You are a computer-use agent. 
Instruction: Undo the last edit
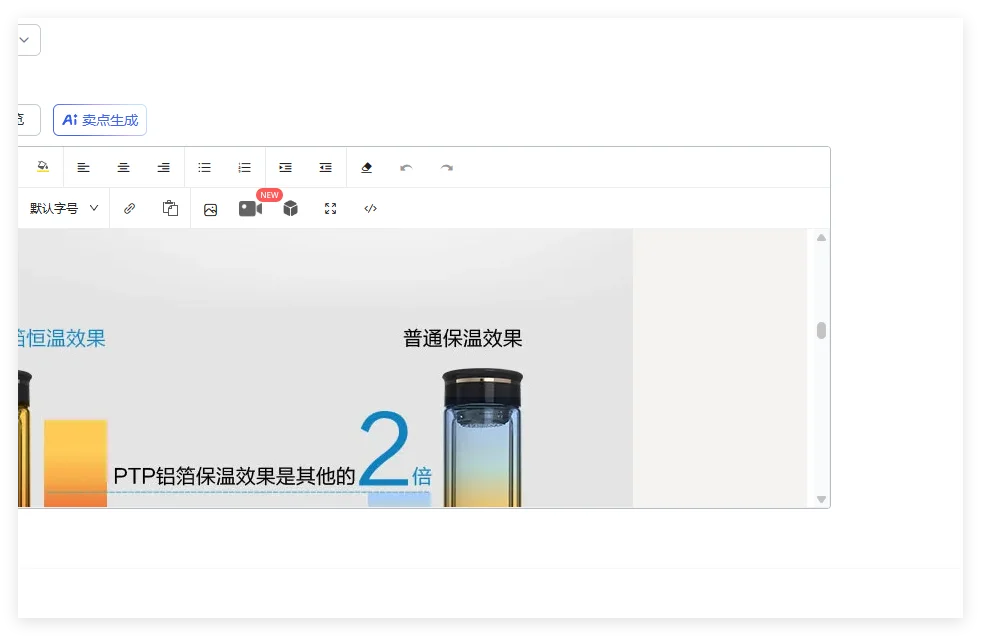(x=407, y=168)
